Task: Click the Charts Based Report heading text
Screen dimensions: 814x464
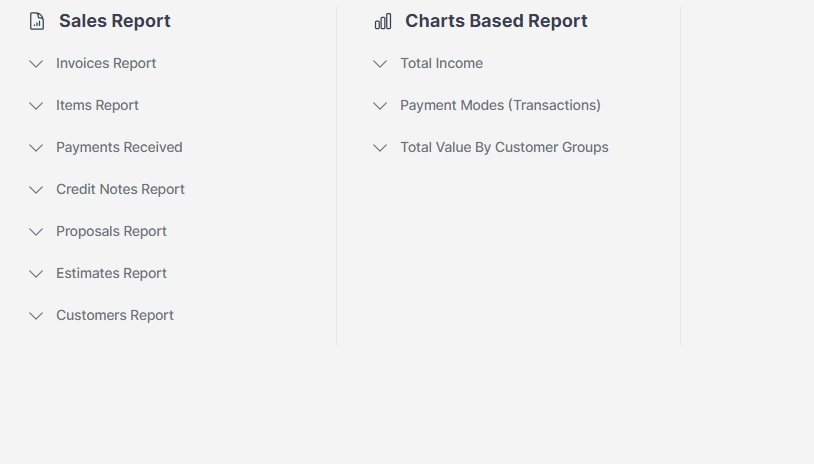Action: click(x=496, y=21)
